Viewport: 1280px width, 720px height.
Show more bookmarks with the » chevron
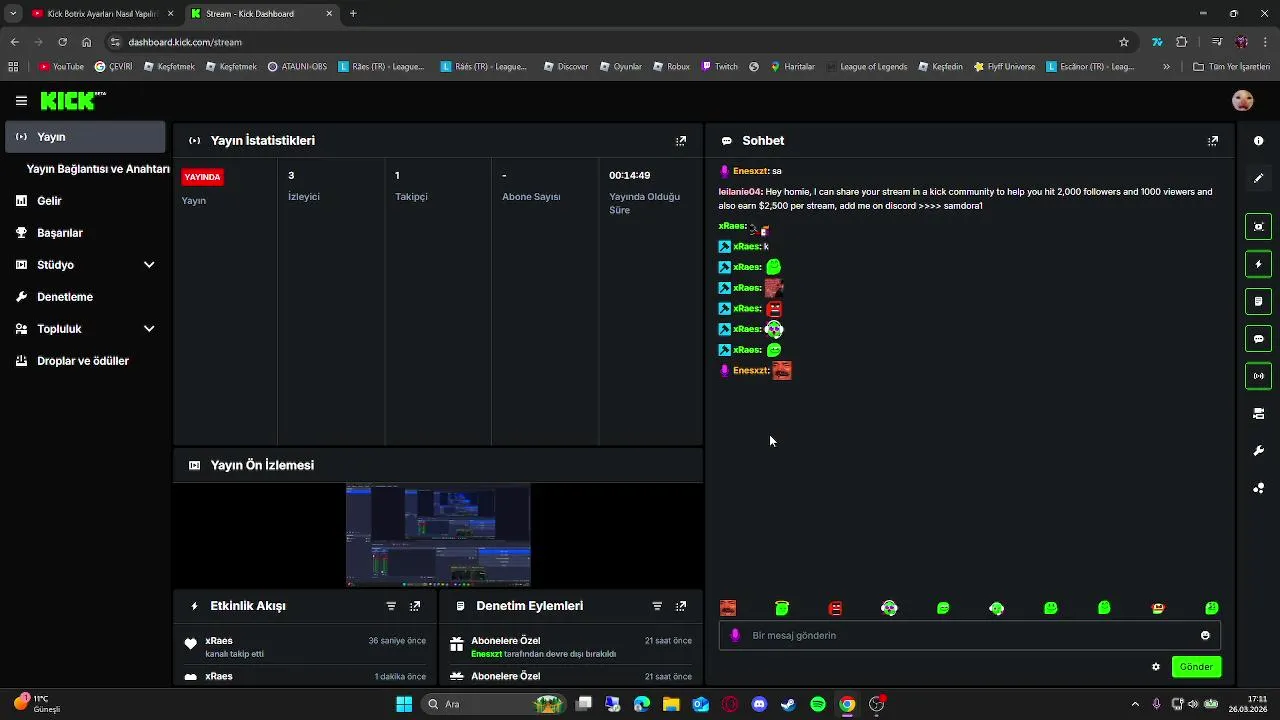(1166, 67)
